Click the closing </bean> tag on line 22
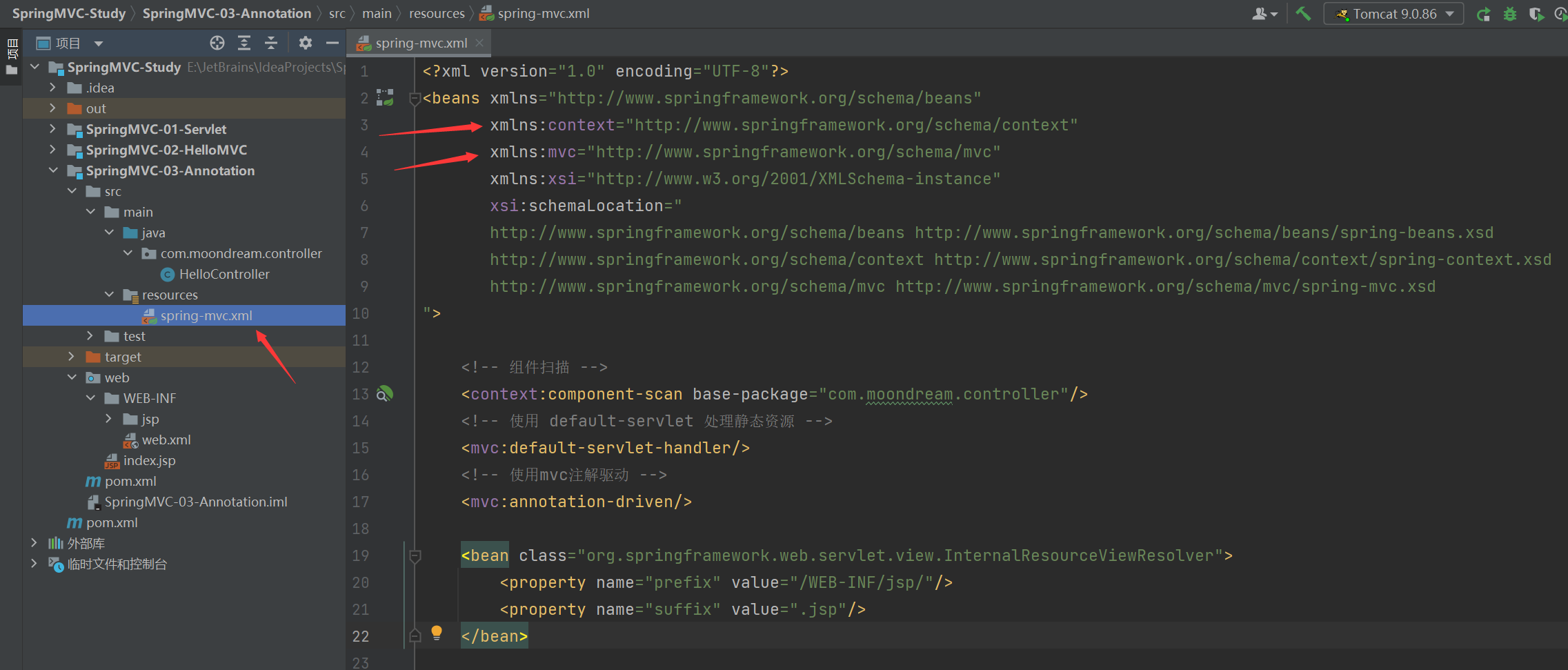The height and width of the screenshot is (670, 1568). tap(495, 635)
